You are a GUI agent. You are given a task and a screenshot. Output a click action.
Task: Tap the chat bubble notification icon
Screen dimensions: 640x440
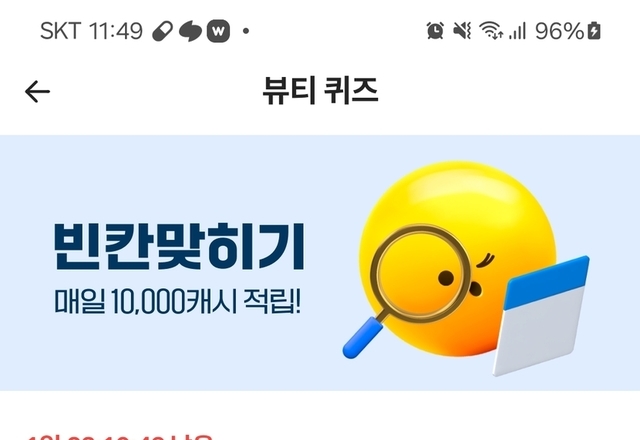(x=190, y=31)
